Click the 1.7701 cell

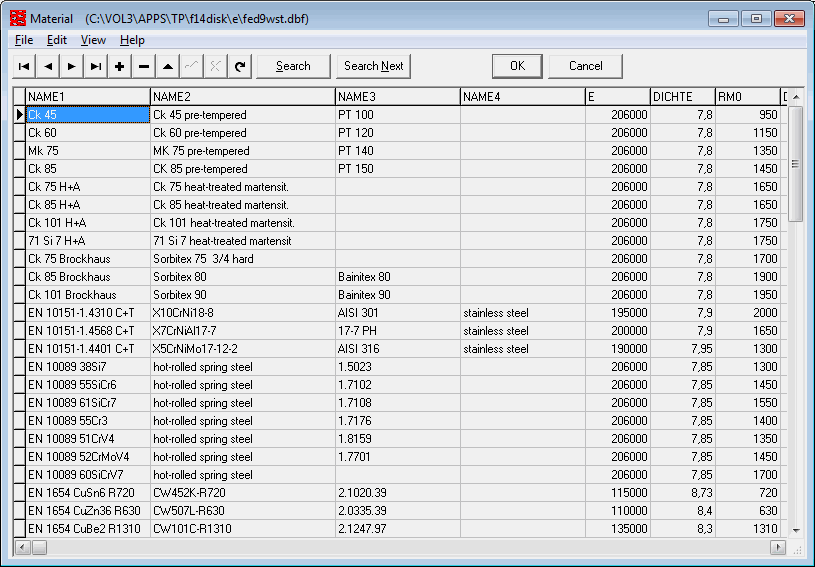click(x=398, y=457)
